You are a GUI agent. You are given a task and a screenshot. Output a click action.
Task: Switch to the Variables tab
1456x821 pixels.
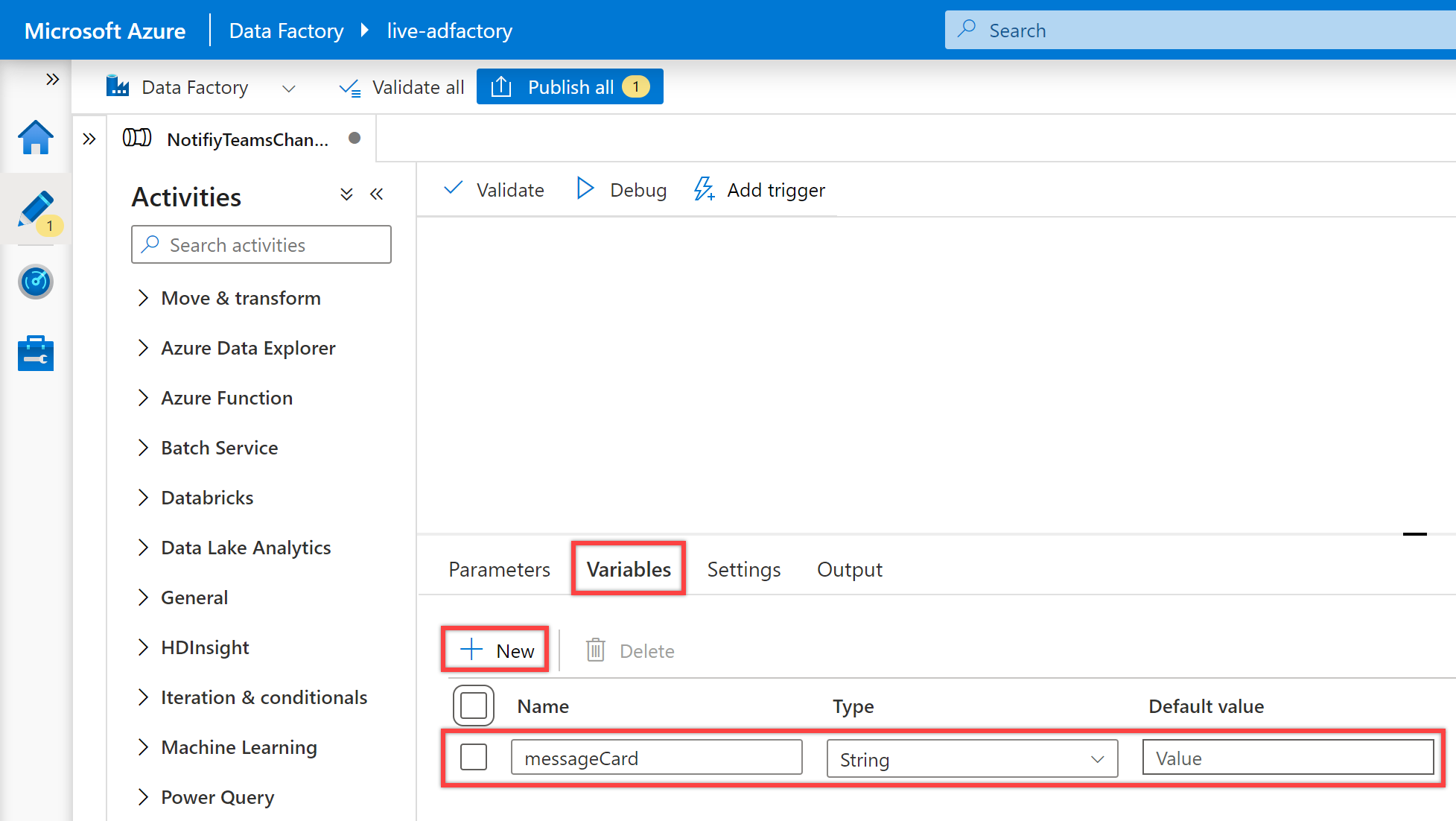point(628,569)
